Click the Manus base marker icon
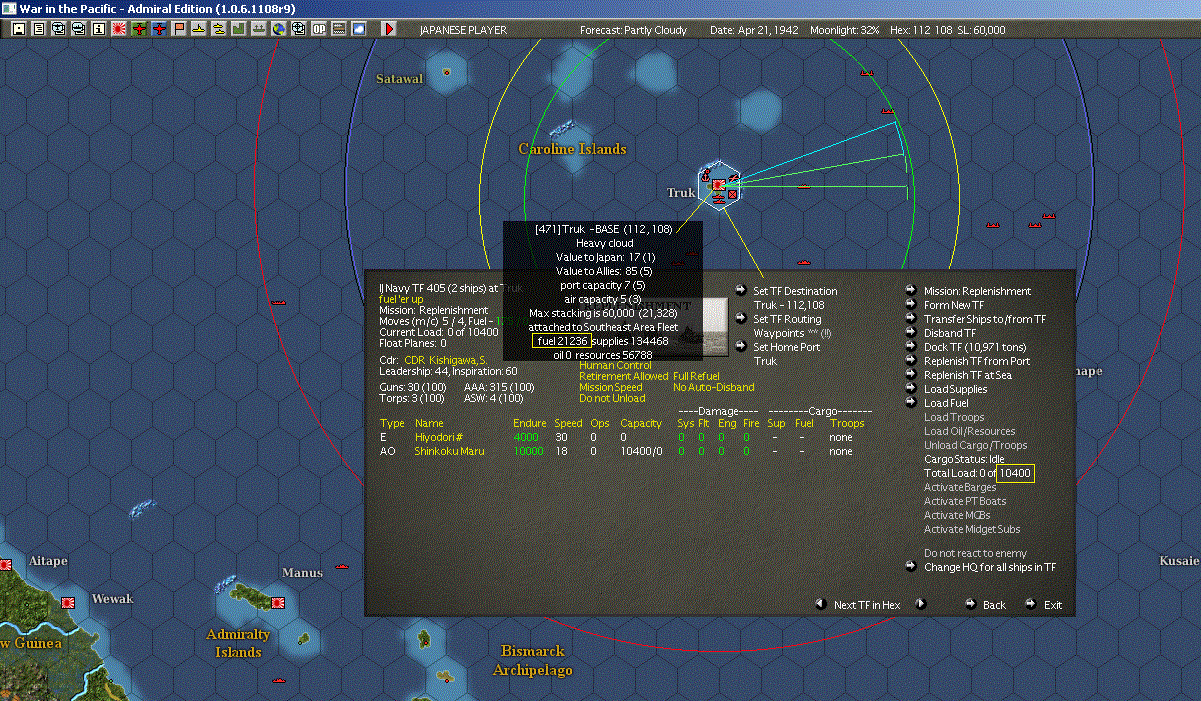1201x701 pixels. (278, 603)
